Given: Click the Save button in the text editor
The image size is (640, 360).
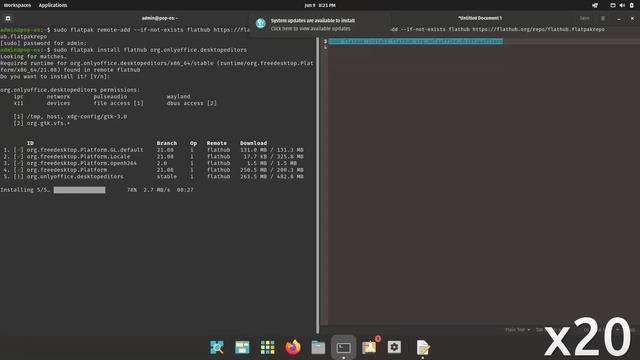Looking at the screenshot, I should point(584,18).
